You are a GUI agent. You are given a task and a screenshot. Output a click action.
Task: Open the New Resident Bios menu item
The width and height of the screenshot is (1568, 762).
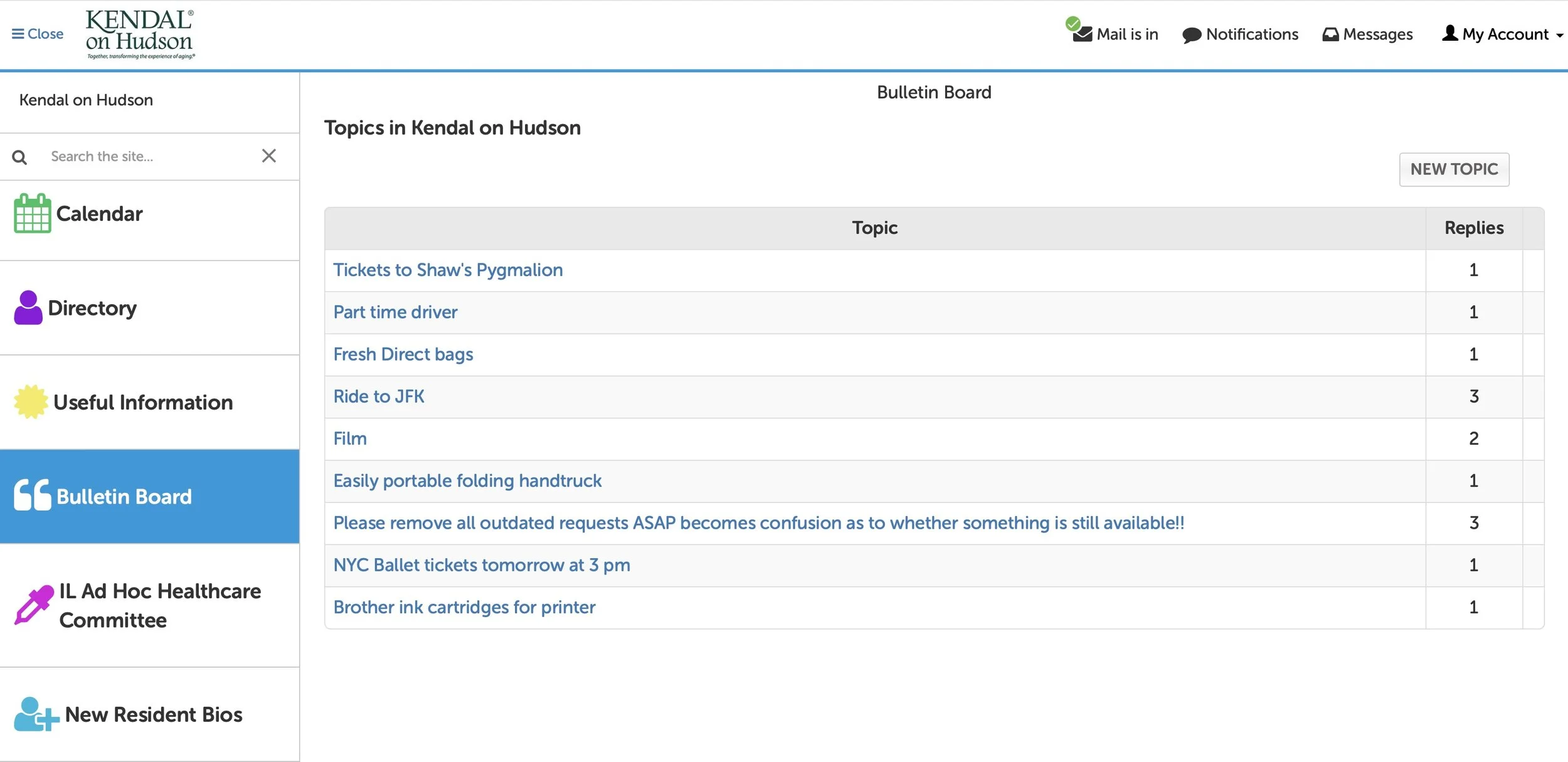[153, 714]
